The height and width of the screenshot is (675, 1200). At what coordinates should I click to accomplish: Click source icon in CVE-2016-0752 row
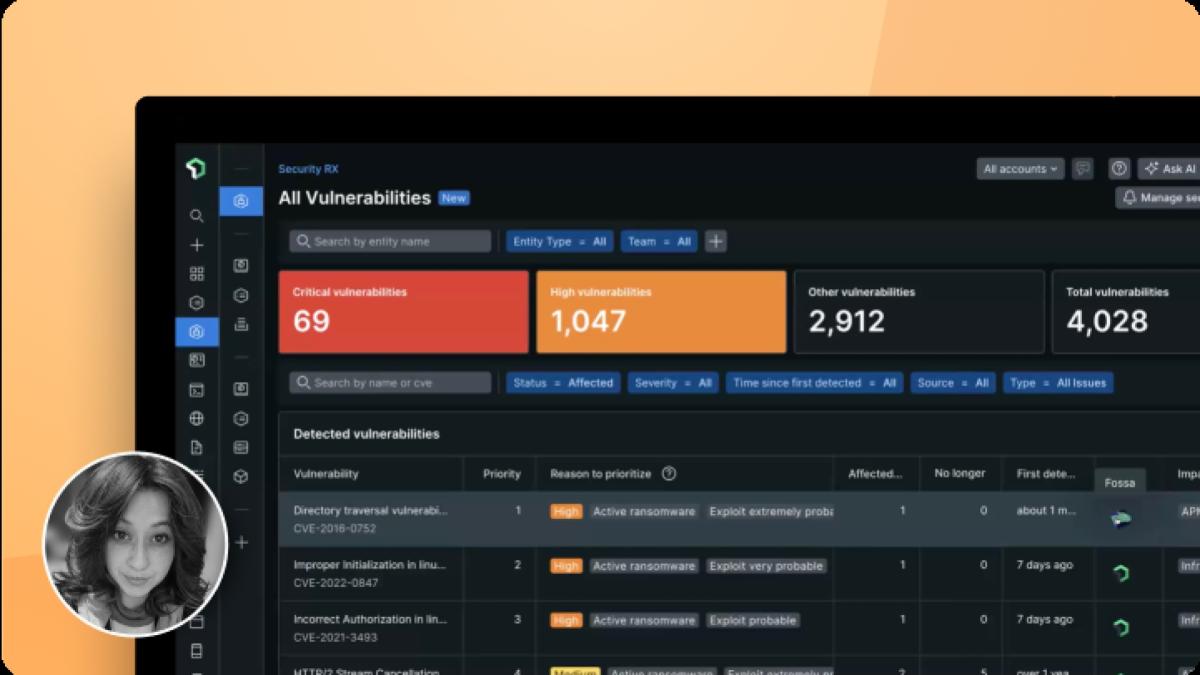[x=1121, y=518]
